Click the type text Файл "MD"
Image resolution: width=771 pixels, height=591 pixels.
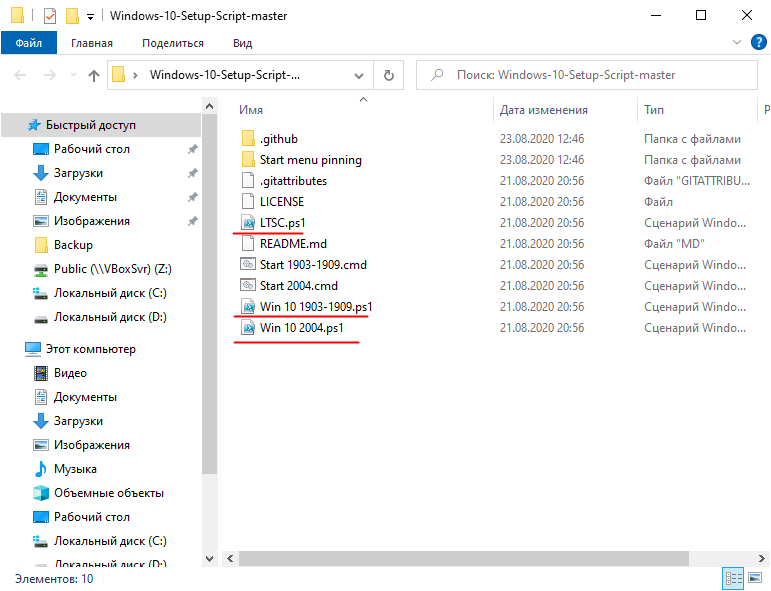coord(674,244)
